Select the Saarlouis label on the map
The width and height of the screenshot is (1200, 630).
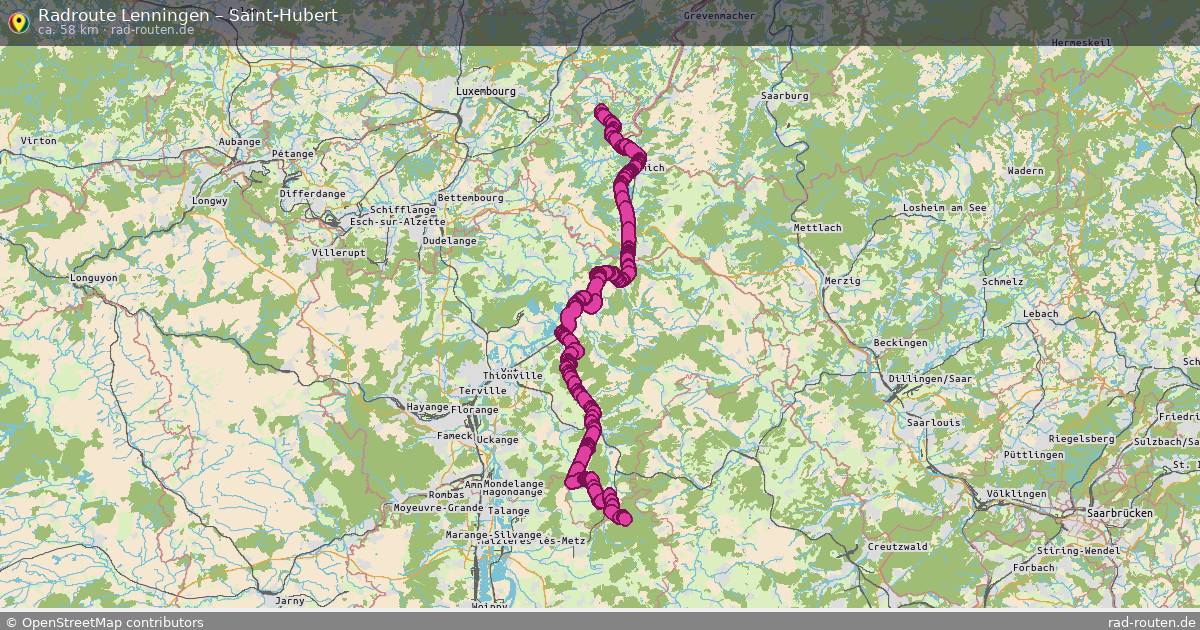click(x=932, y=423)
